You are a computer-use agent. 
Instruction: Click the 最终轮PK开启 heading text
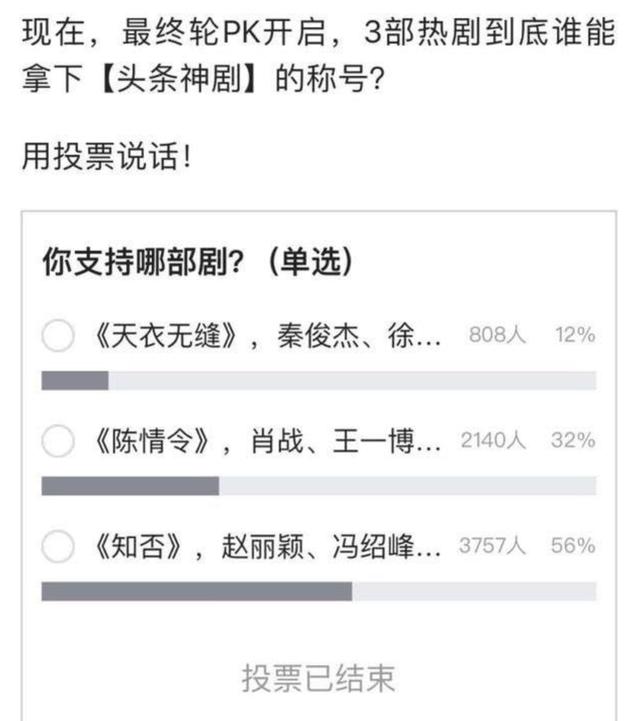pos(224,32)
